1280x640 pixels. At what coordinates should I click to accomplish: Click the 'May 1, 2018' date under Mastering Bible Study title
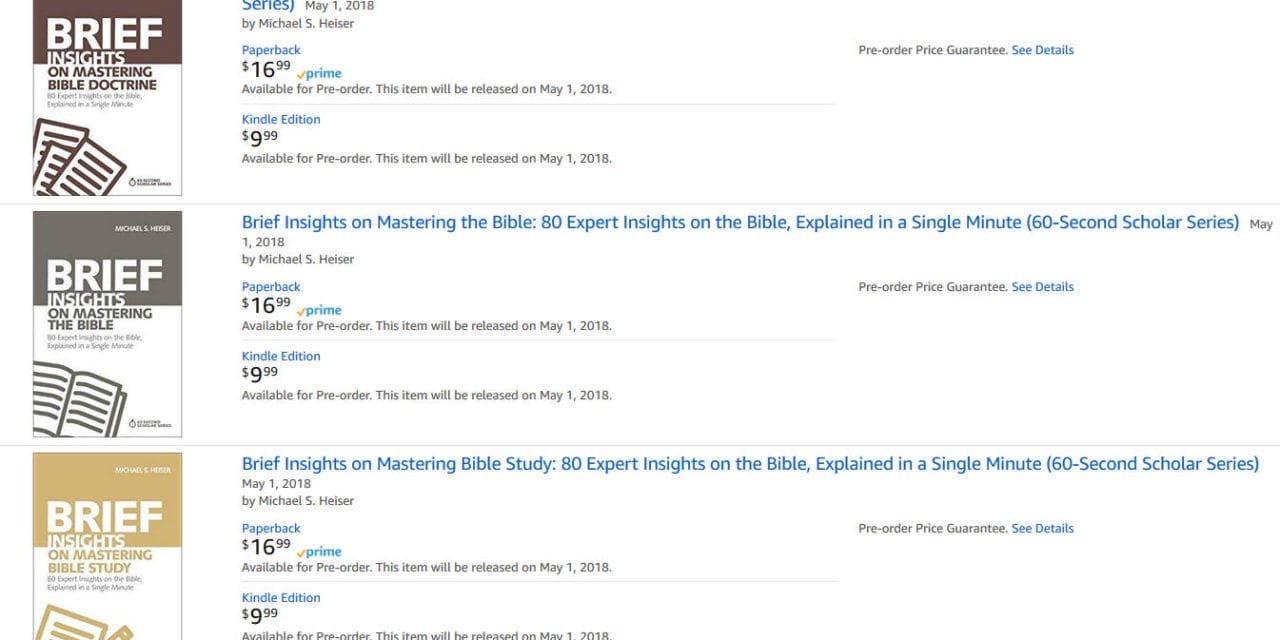point(276,484)
